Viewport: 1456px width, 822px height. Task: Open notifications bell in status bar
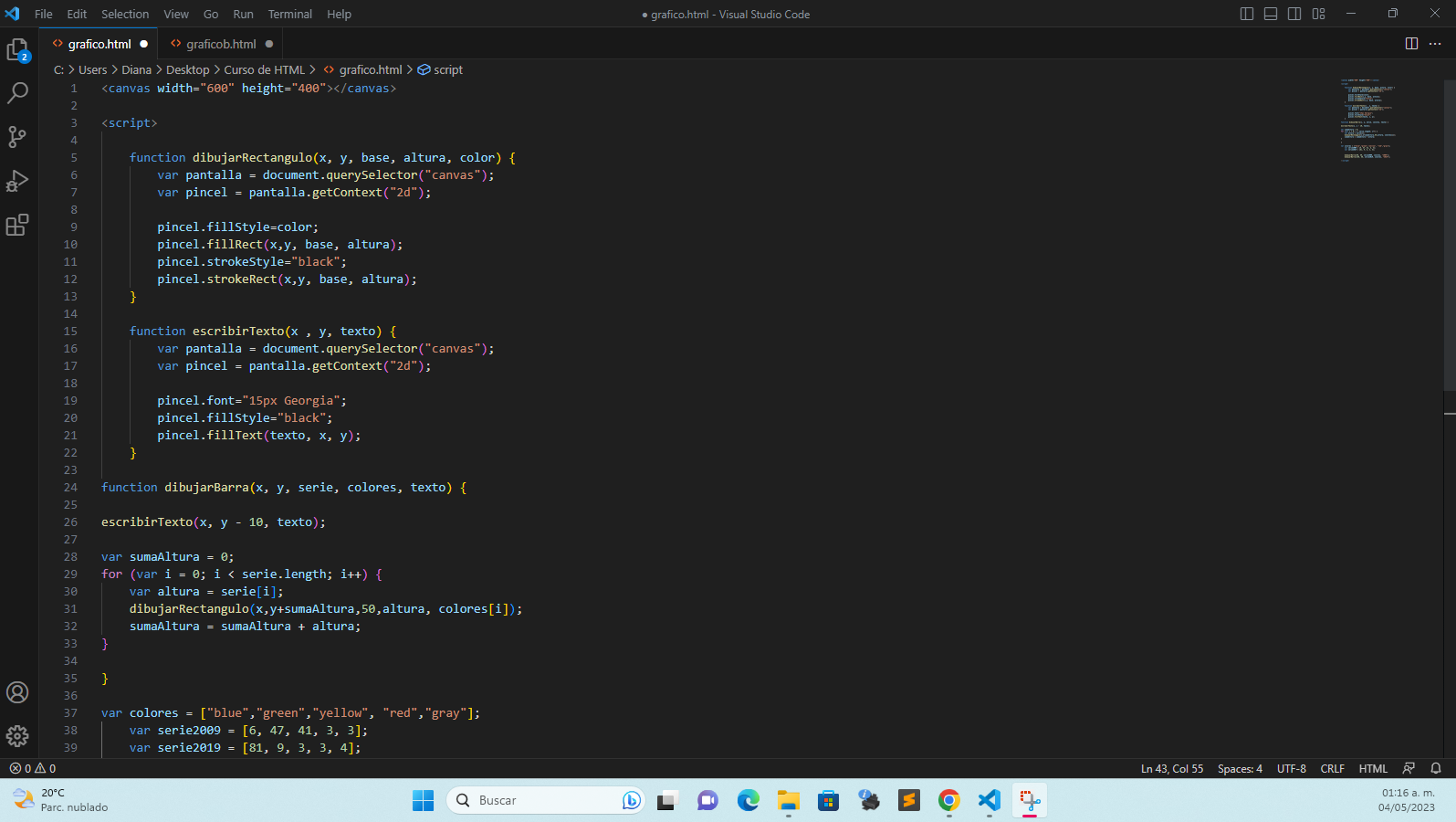click(x=1436, y=768)
